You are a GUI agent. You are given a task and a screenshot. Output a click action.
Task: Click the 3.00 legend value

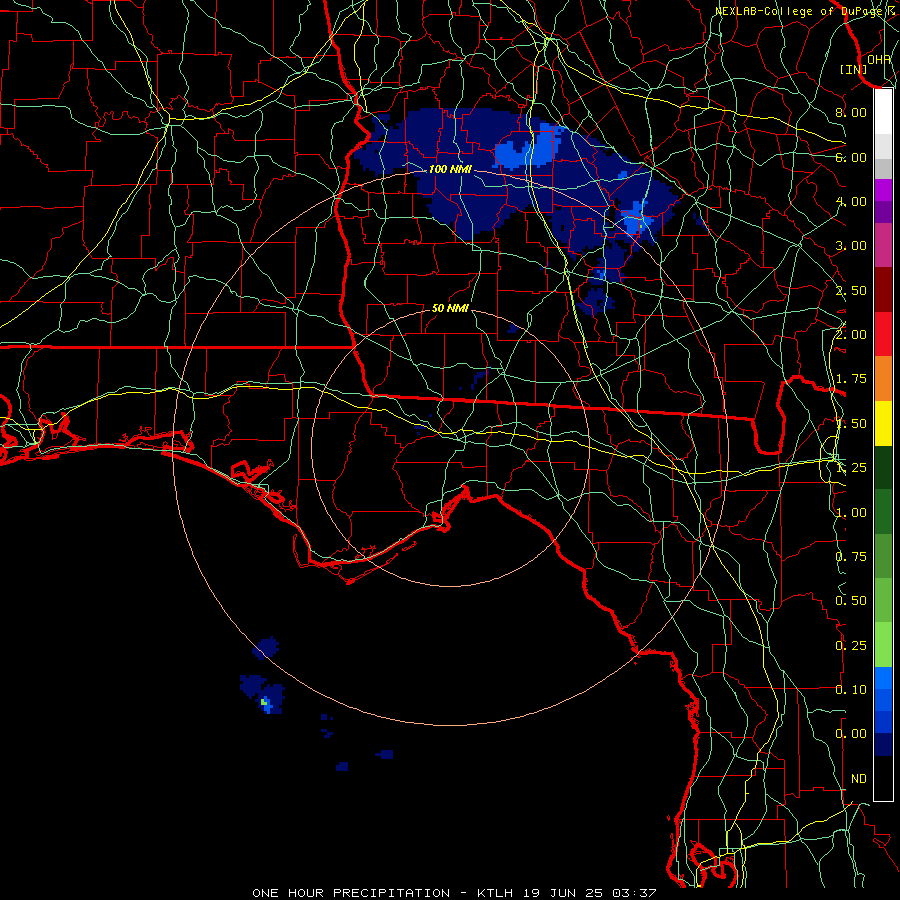[x=851, y=246]
